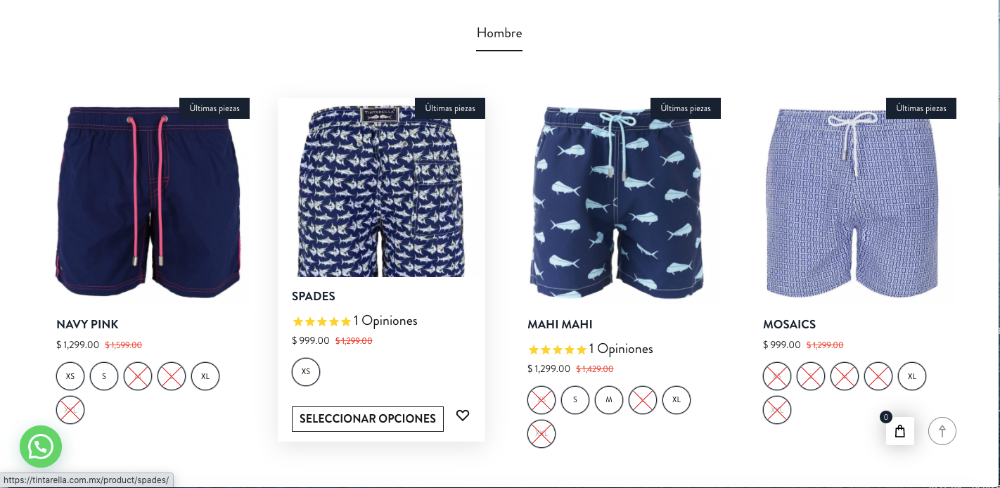The width and height of the screenshot is (1000, 488).
Task: Click the SELECCIONAR OPCIONES button
Action: 367,418
